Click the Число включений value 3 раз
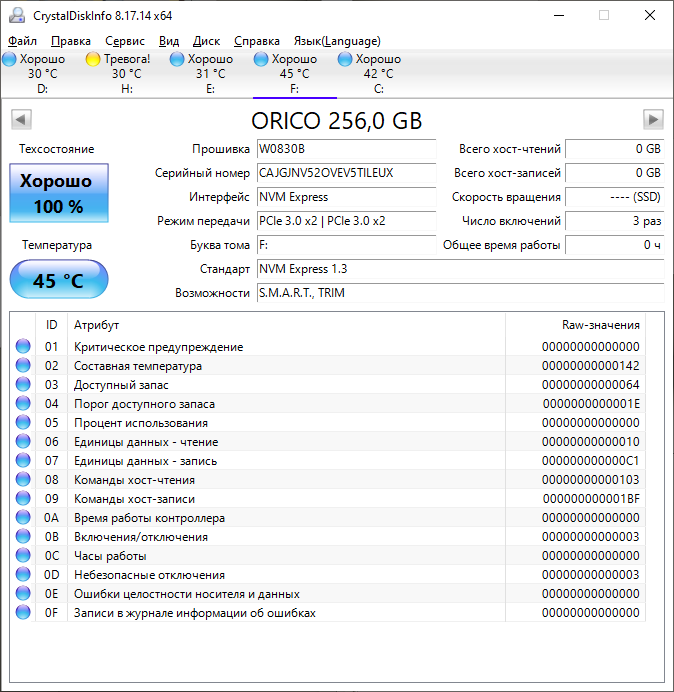Viewport: 674px width, 692px height. point(614,221)
